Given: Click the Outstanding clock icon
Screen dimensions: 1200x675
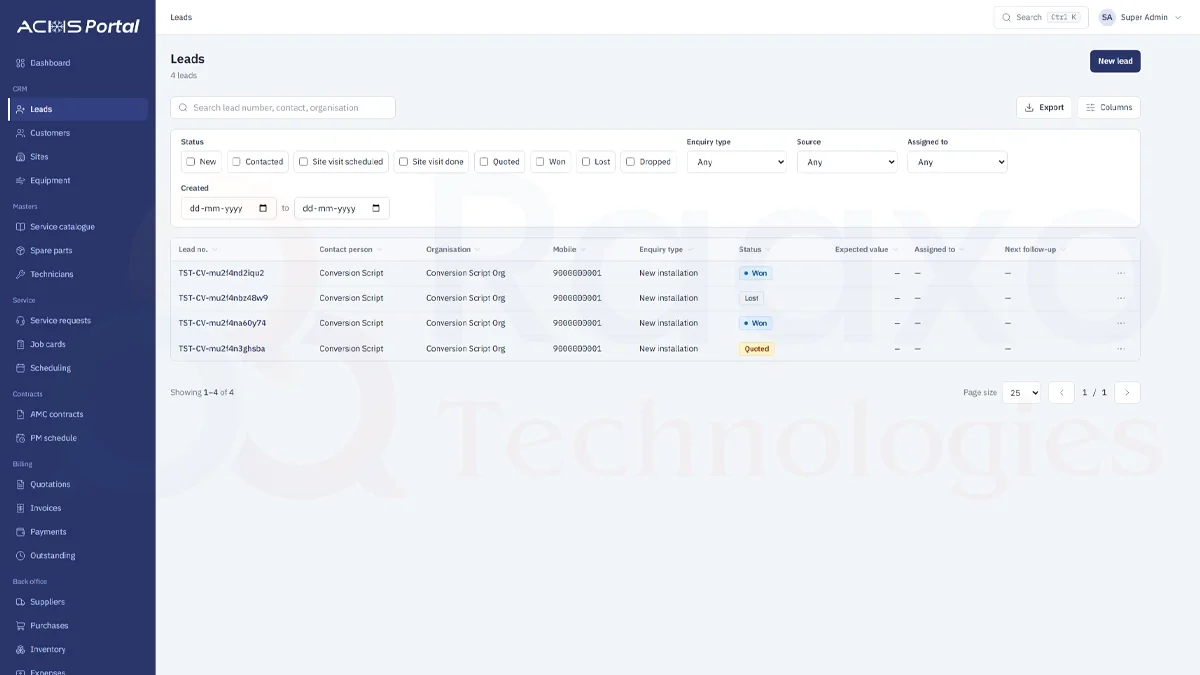Looking at the screenshot, I should pyautogui.click(x=20, y=556).
